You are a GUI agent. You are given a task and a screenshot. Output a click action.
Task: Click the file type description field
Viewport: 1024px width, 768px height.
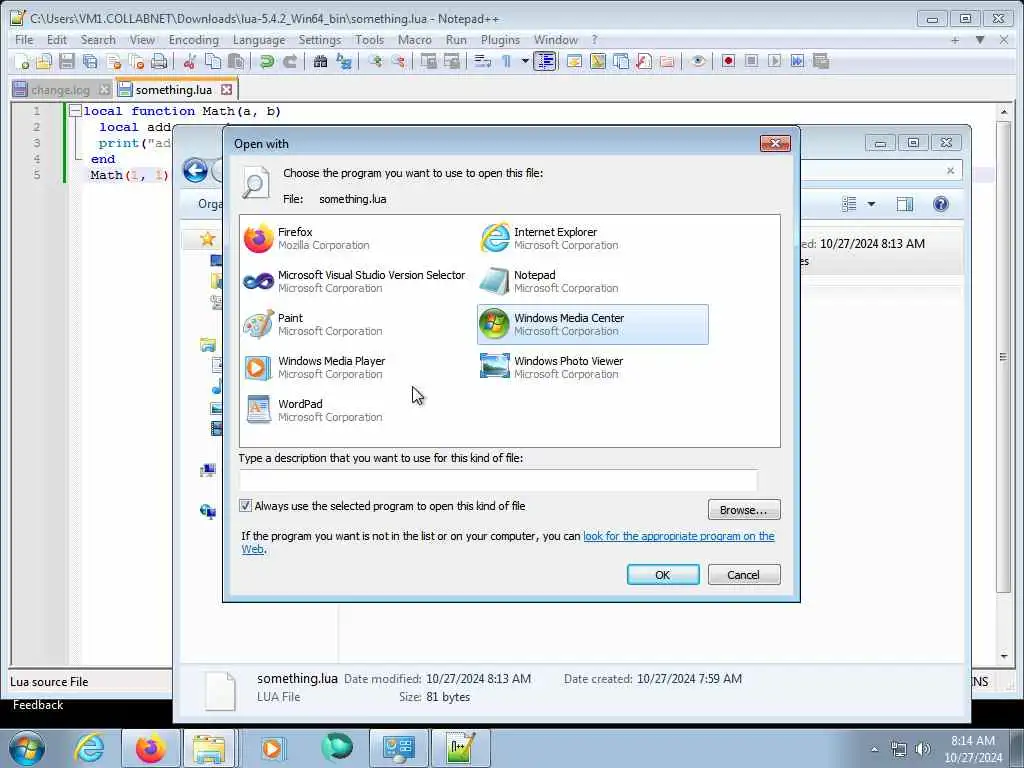[x=498, y=480]
